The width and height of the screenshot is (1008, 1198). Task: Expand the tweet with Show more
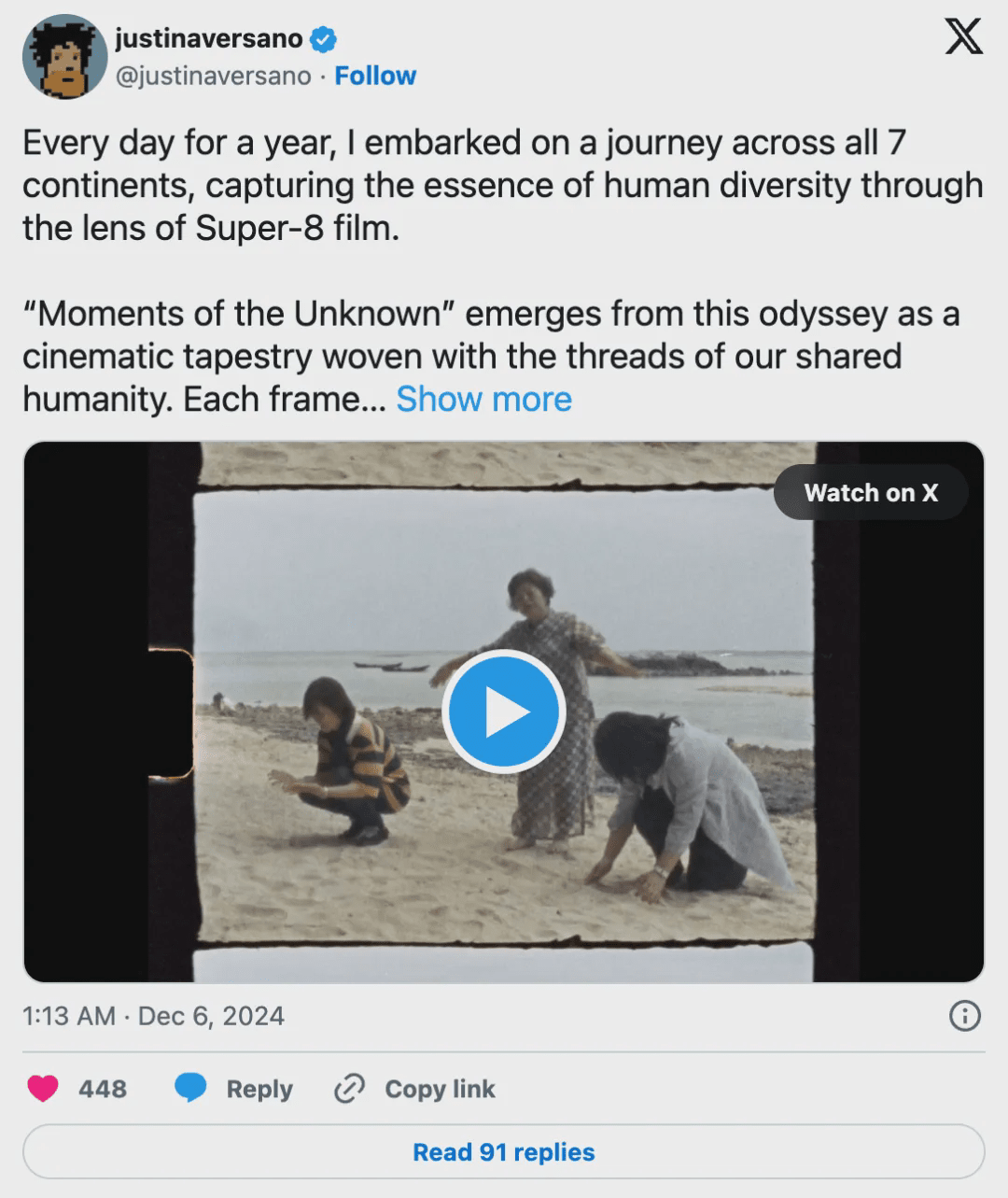pyautogui.click(x=483, y=400)
